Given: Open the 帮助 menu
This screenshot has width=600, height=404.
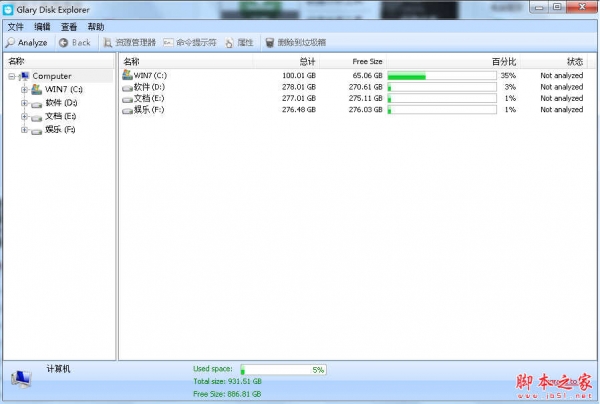Looking at the screenshot, I should [x=96, y=27].
